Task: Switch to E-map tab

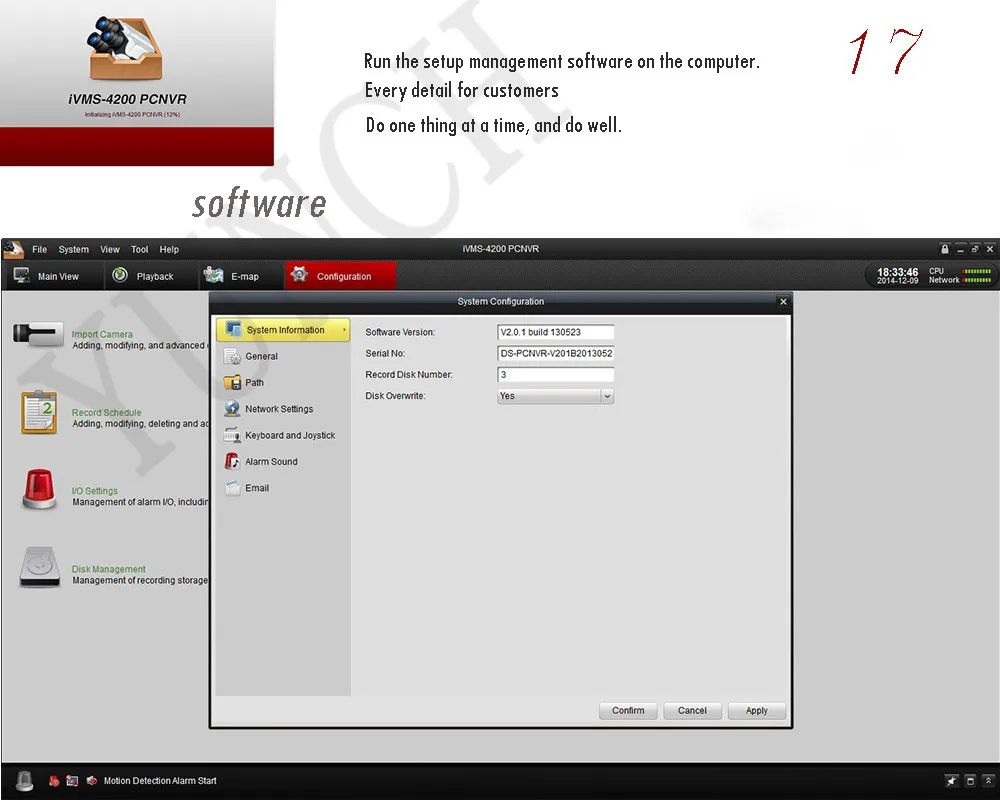Action: (x=239, y=276)
